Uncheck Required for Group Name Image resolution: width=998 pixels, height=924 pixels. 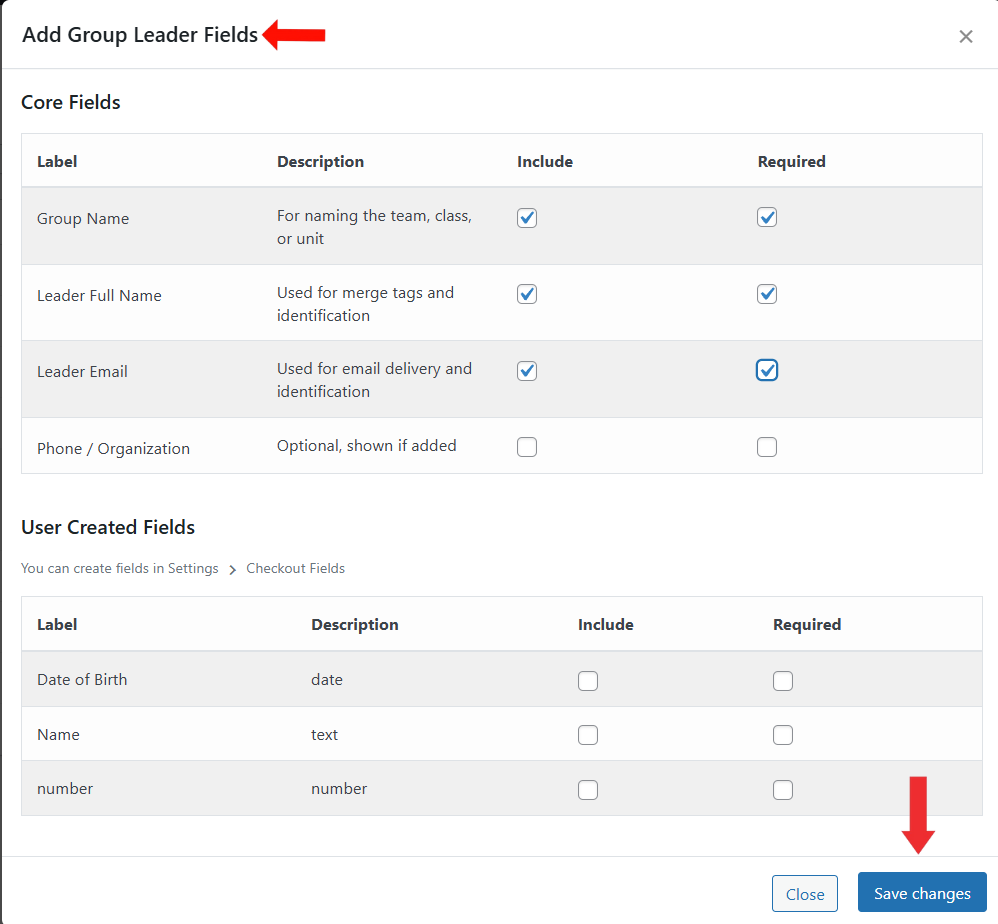767,217
